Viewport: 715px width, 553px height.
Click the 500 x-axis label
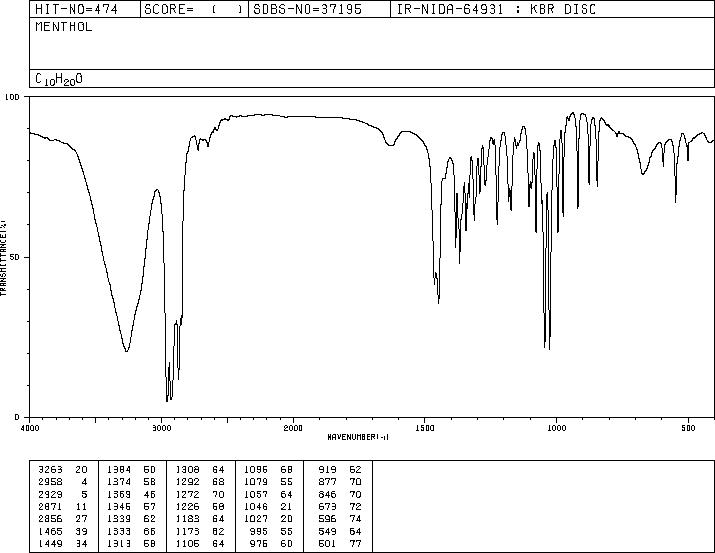pos(688,428)
